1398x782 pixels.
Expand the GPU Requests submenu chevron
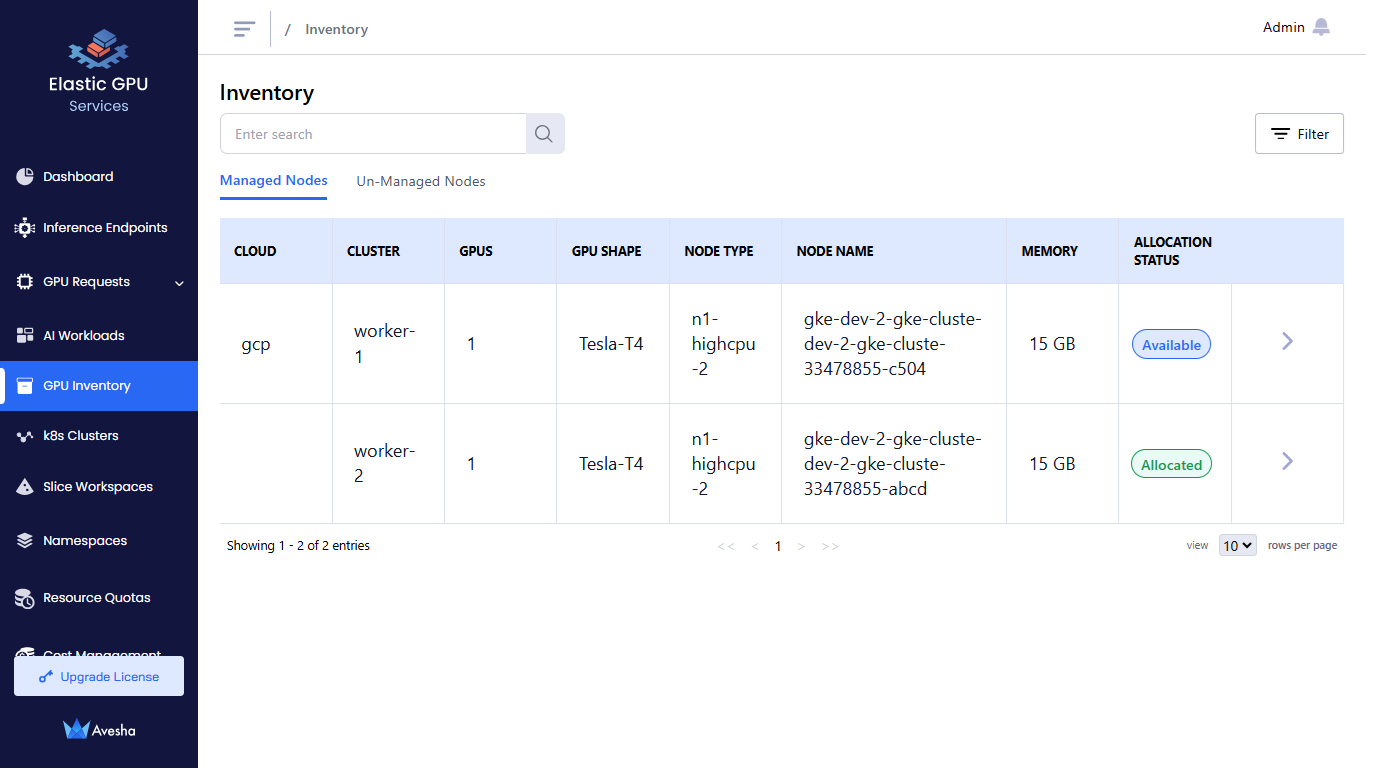point(180,283)
